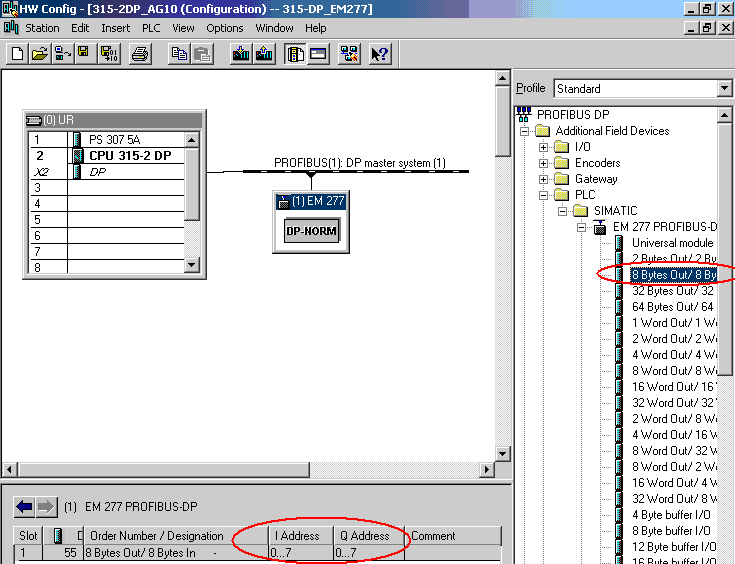Screen dimensions: 735x564
Task: Open the Station menu
Action: [42, 28]
